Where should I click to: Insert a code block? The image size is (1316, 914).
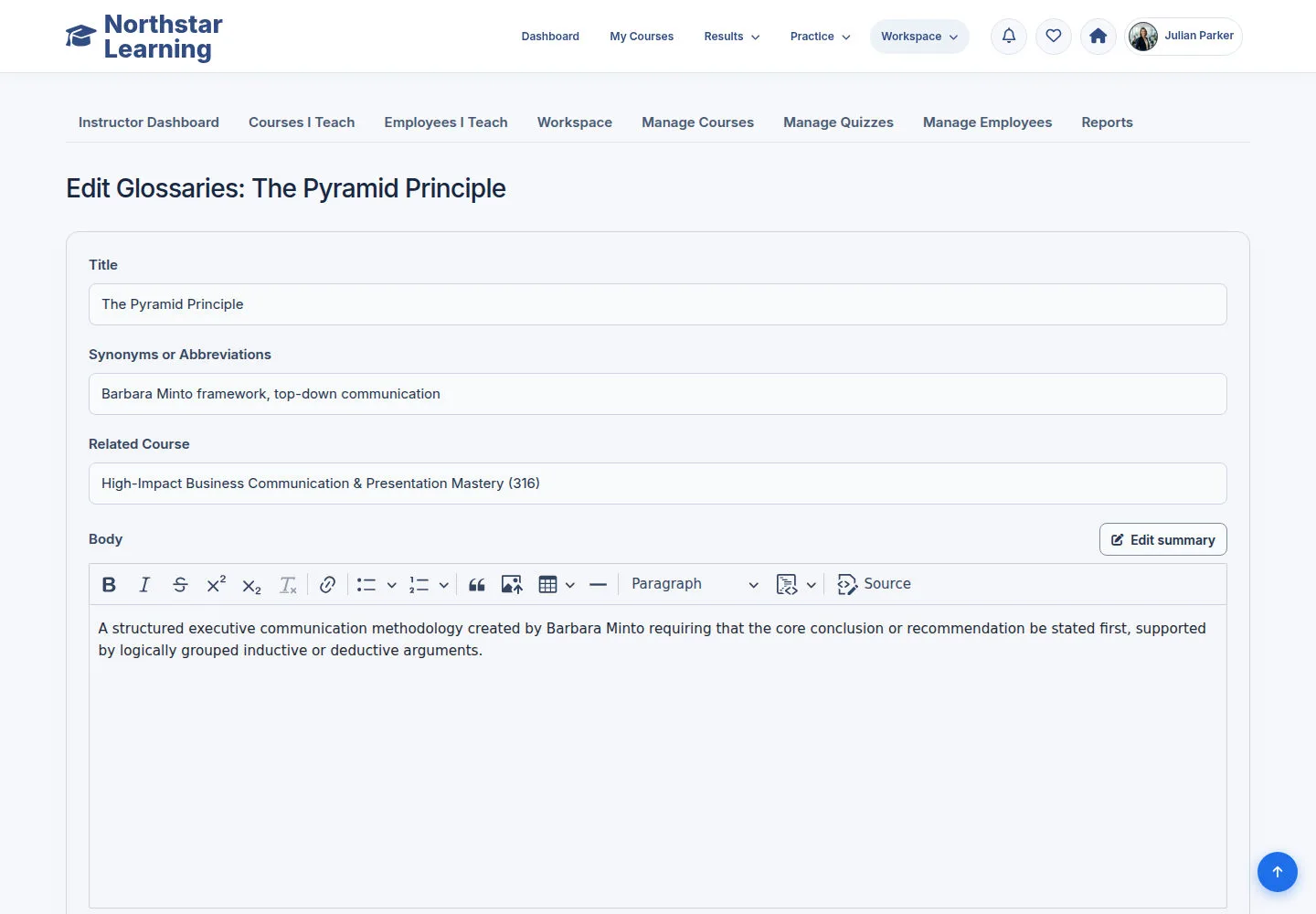(x=786, y=585)
